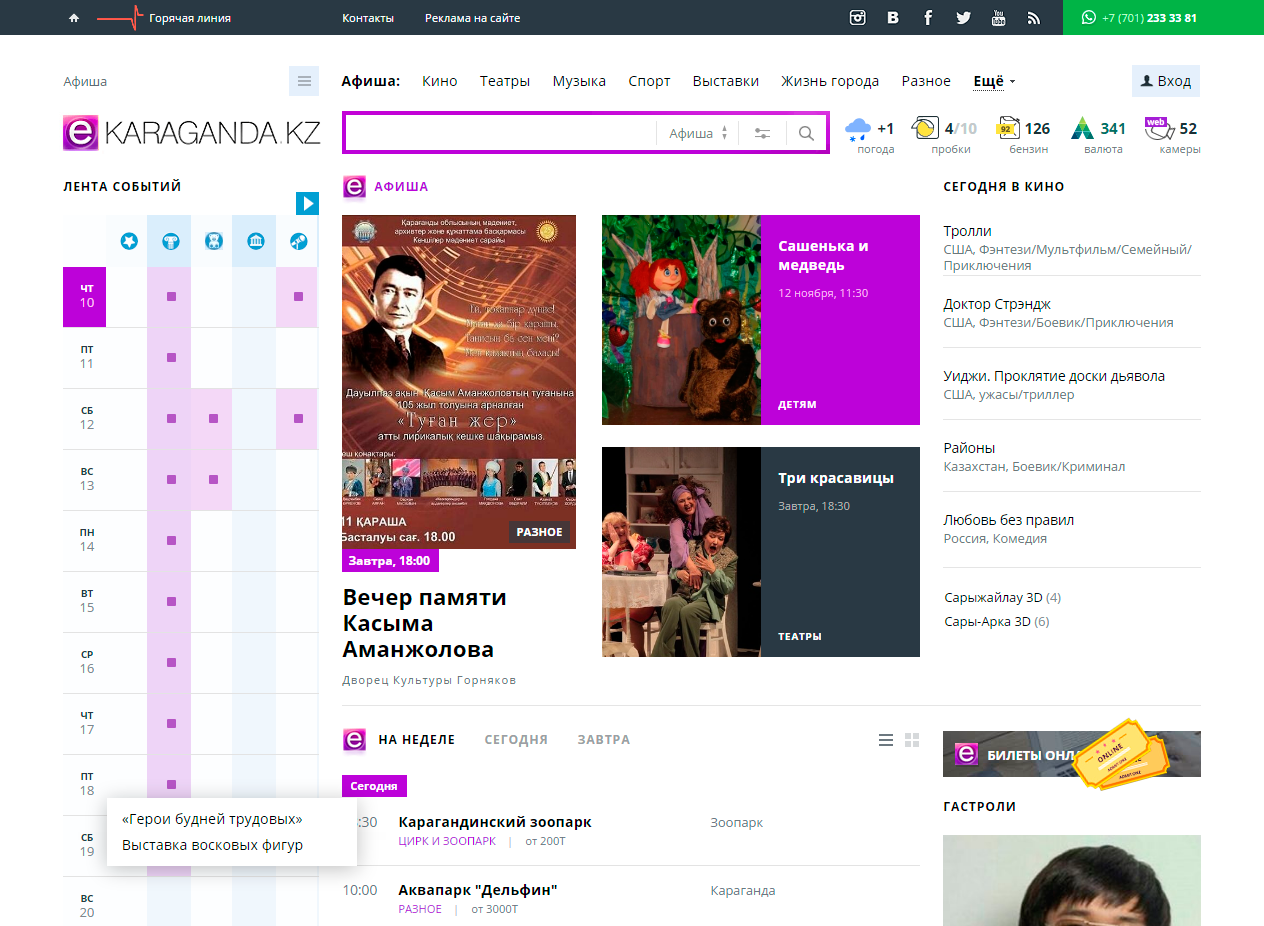Toggle the teddy bear kids category filter

[x=213, y=241]
